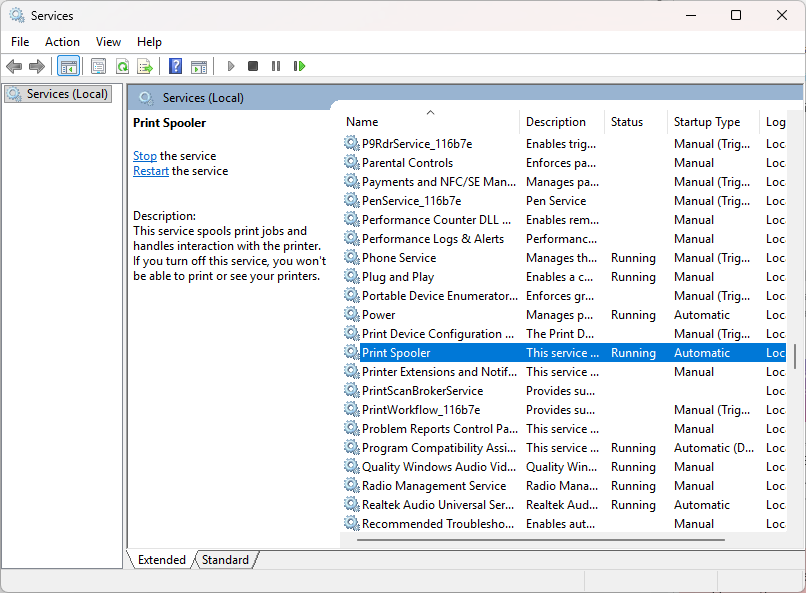
Task: Click gear icon beside Power service
Action: coord(351,314)
